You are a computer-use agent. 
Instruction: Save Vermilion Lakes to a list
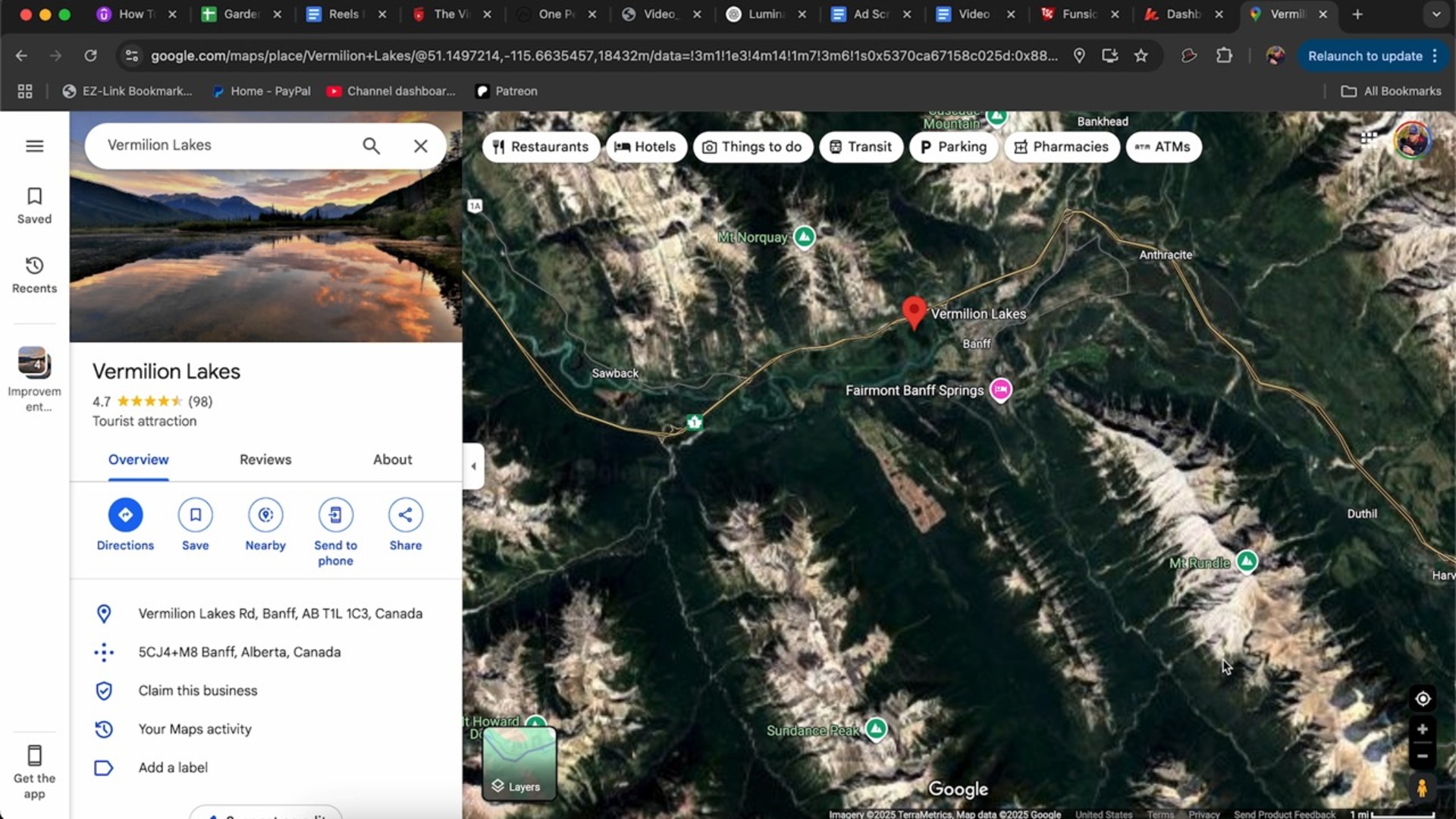tap(195, 525)
